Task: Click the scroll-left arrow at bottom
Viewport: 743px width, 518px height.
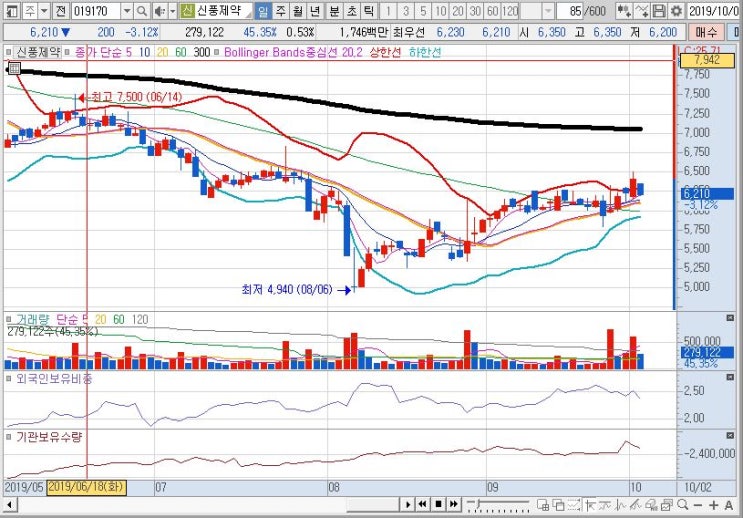Action: pyautogui.click(x=9, y=505)
